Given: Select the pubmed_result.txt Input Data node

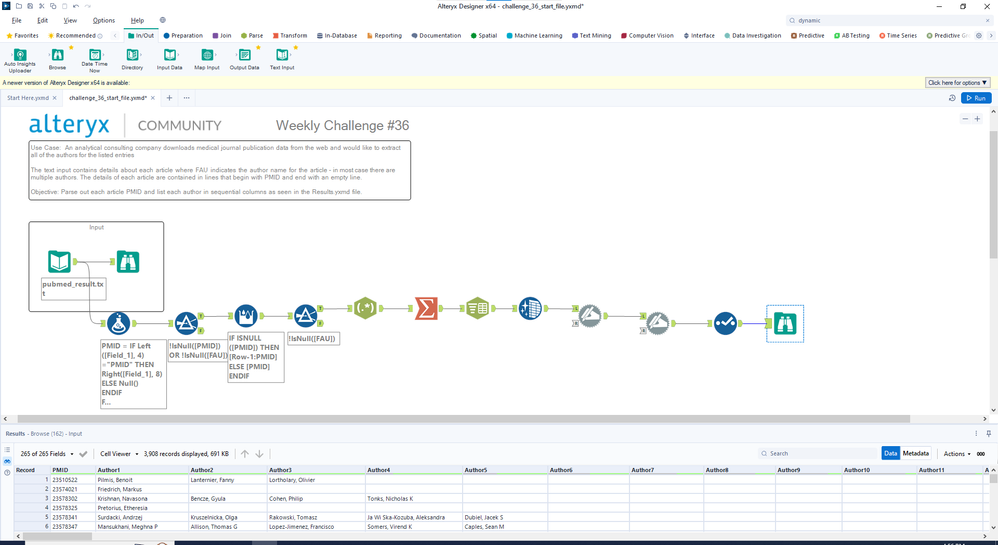Looking at the screenshot, I should [x=59, y=262].
